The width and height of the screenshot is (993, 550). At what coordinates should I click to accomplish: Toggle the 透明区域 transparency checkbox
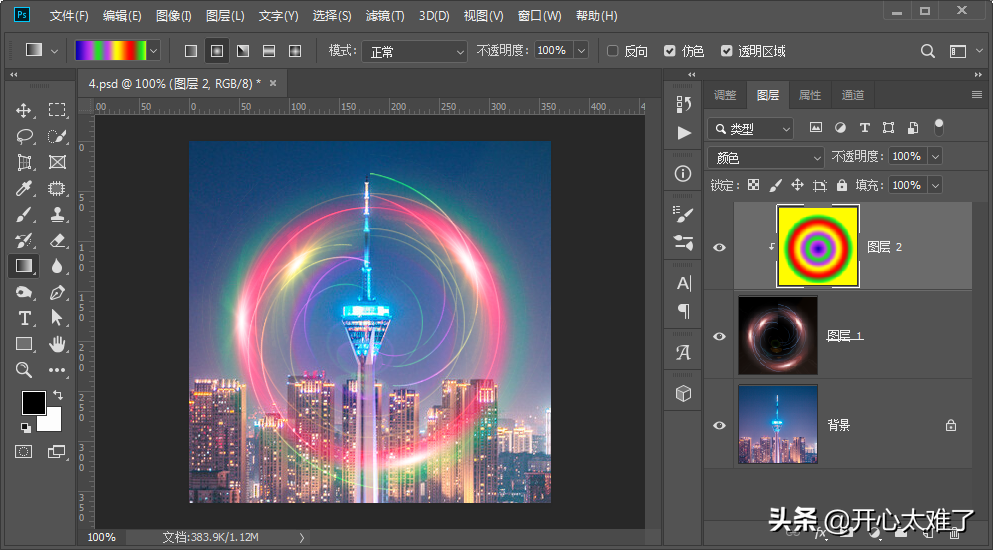tap(726, 51)
